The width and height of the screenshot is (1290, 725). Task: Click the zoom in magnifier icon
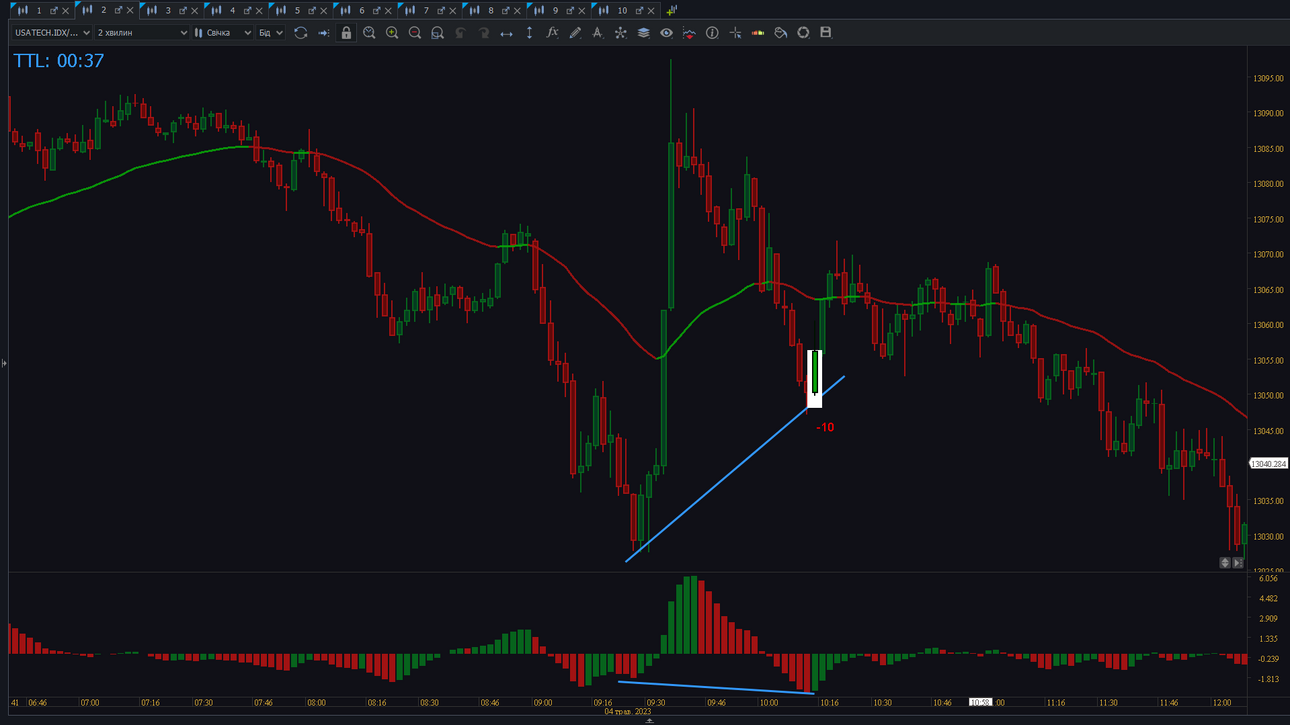click(x=392, y=33)
